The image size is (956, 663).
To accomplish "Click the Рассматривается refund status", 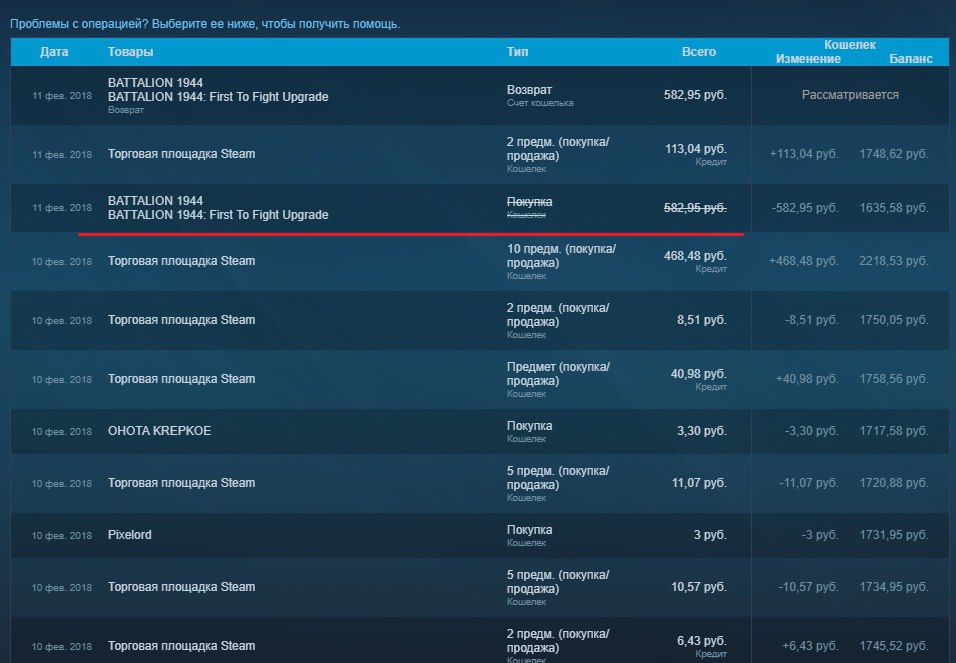I will 850,95.
